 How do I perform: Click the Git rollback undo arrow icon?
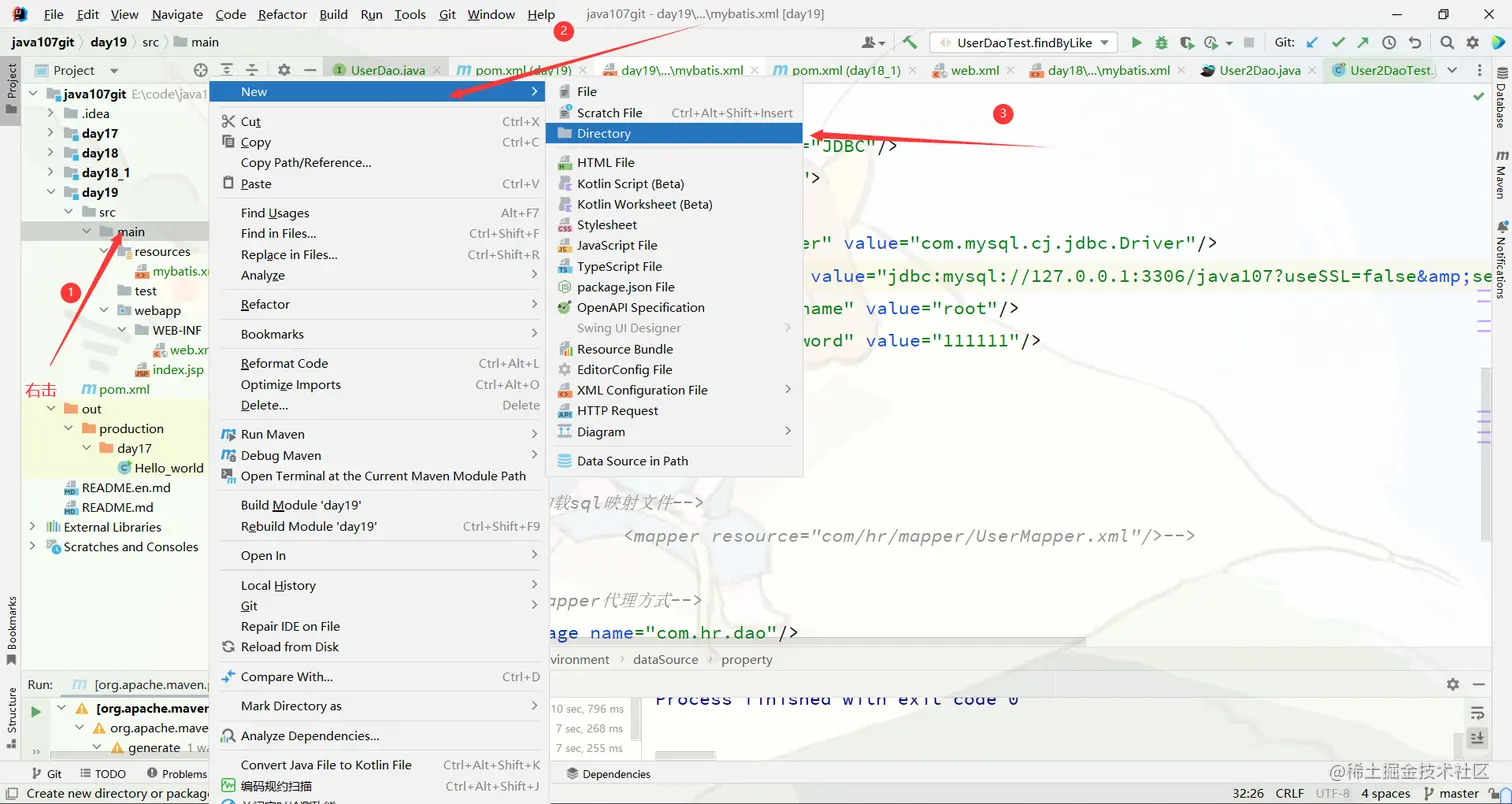coord(1414,42)
